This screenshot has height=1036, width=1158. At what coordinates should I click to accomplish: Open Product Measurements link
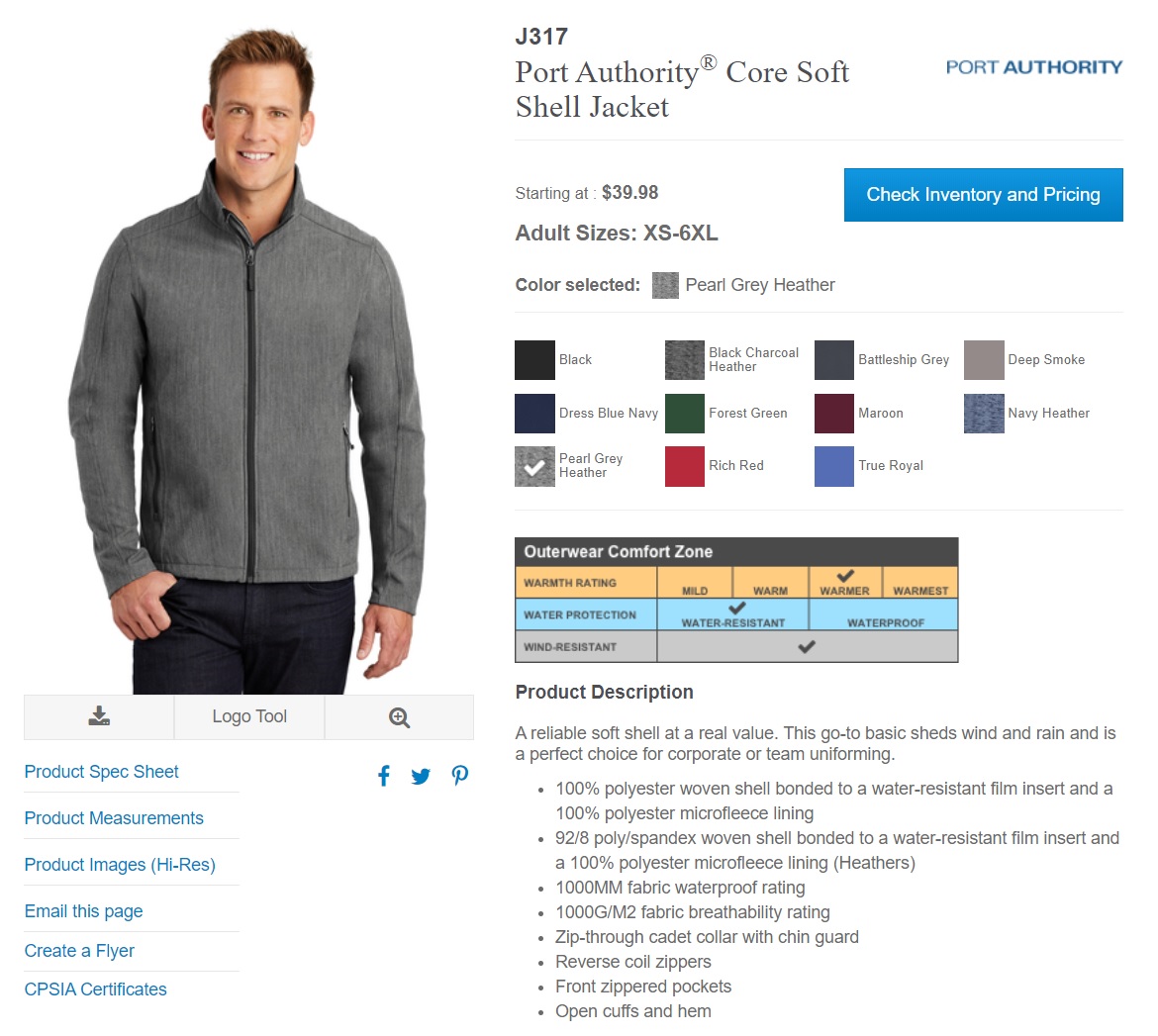click(x=114, y=818)
